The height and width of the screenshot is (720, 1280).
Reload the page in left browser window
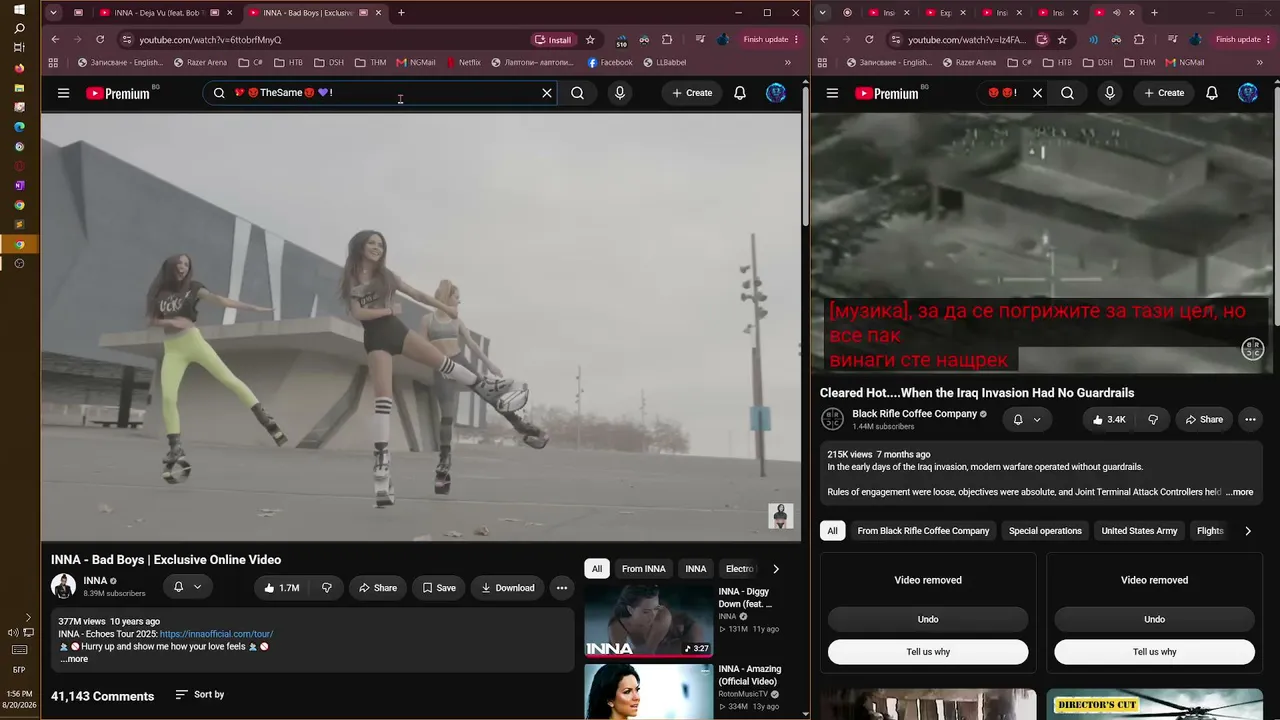pos(100,40)
